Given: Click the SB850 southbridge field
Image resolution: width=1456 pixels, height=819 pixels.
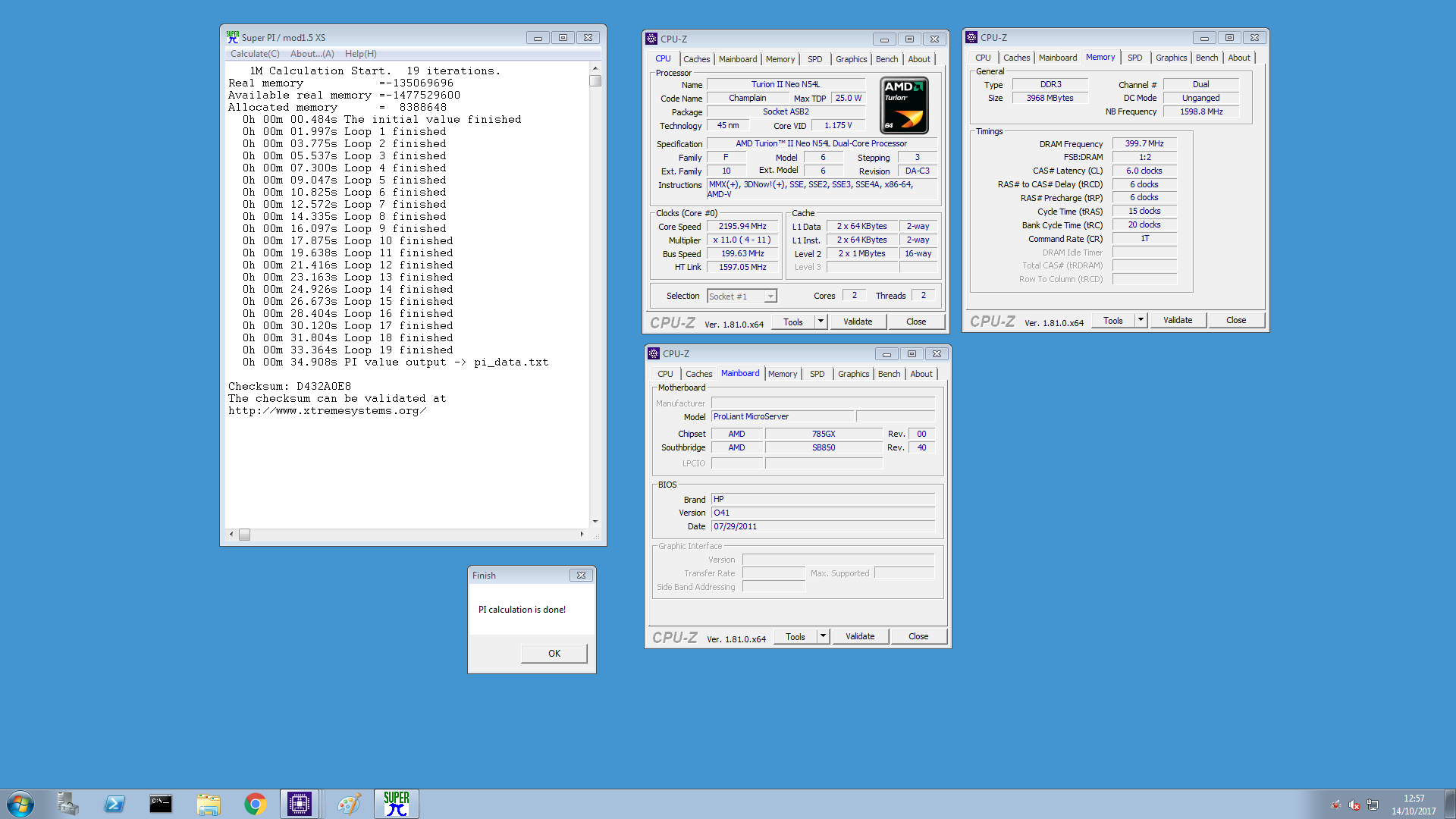Looking at the screenshot, I should coord(824,448).
